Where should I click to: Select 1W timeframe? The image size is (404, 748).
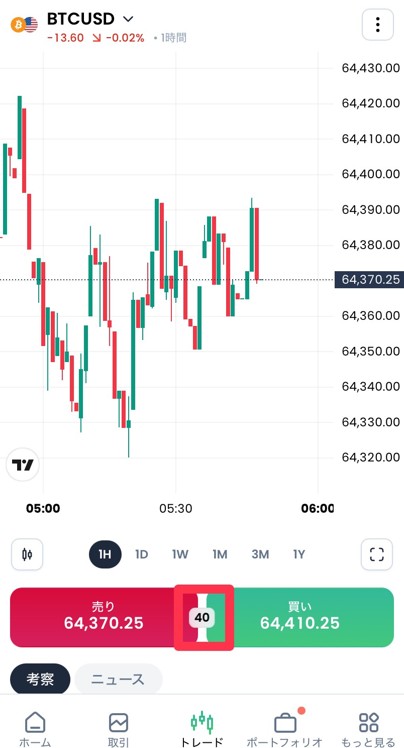pyautogui.click(x=180, y=554)
